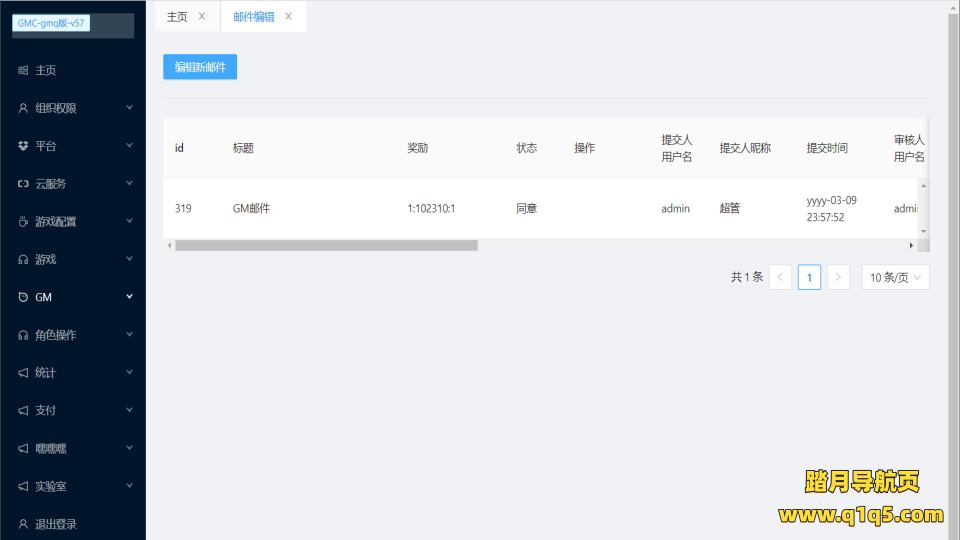This screenshot has height=540, width=960.
Task: Click the table's horizontal scrollbar thumb
Action: pos(326,245)
